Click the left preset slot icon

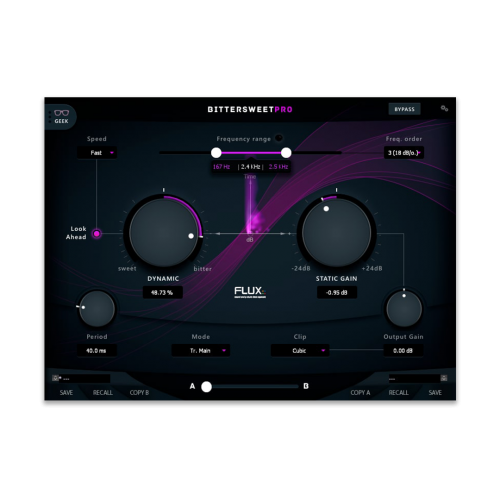(x=56, y=378)
